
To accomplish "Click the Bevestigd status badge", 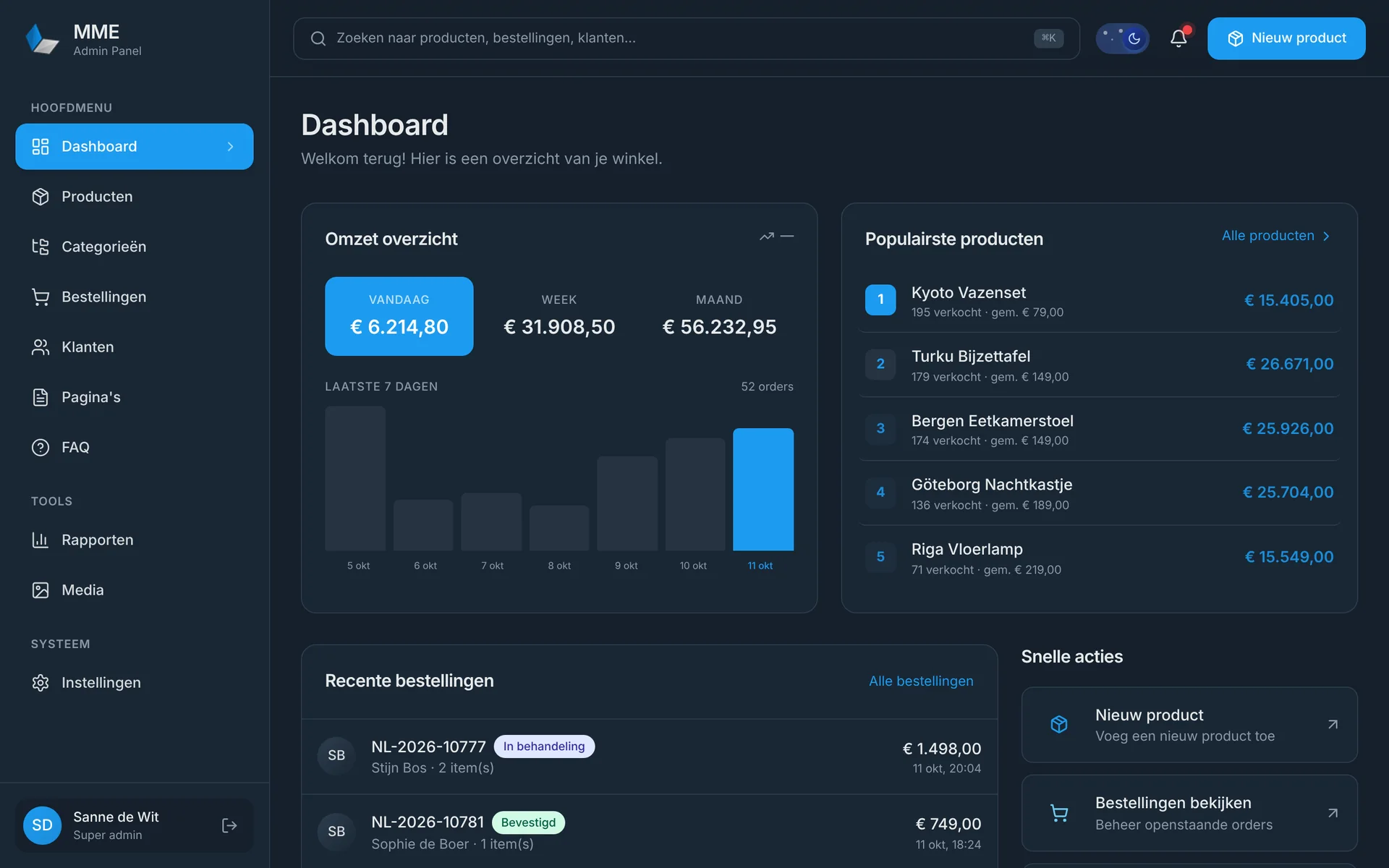I will [528, 822].
